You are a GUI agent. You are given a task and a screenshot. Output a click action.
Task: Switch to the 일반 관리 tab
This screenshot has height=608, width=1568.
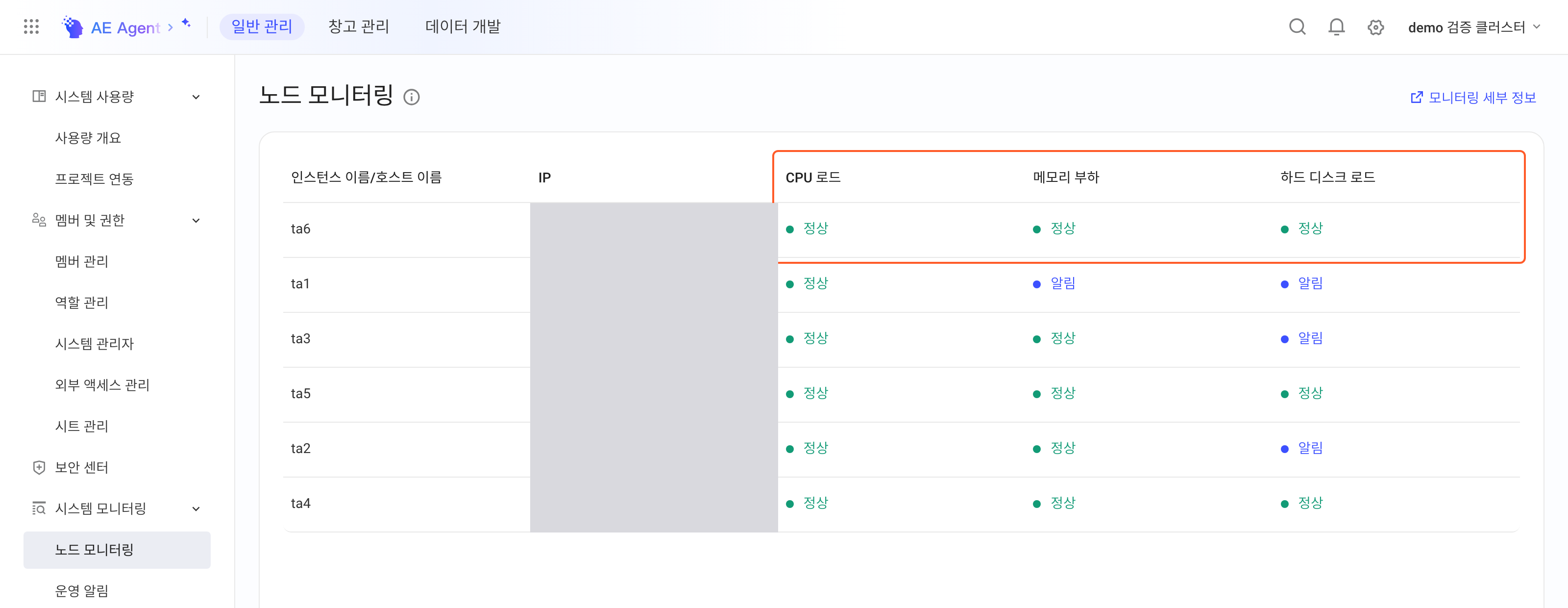(x=262, y=27)
